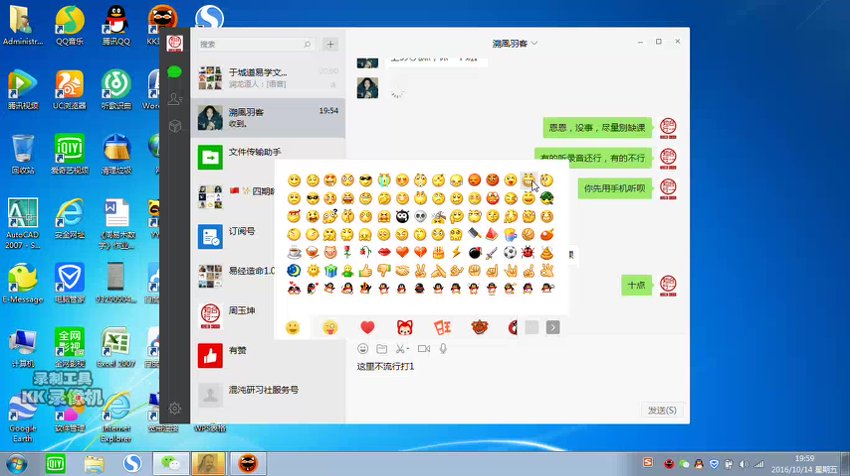Open 腾讯QQ penguin icon on desktop
Image resolution: width=850 pixels, height=476 pixels.
click(x=116, y=25)
